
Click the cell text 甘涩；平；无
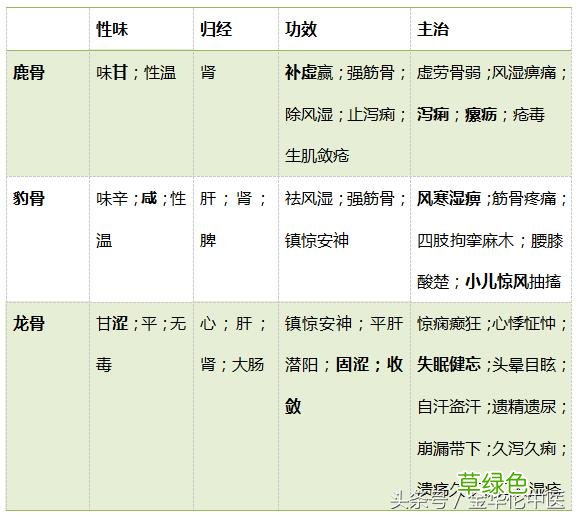[141, 323]
